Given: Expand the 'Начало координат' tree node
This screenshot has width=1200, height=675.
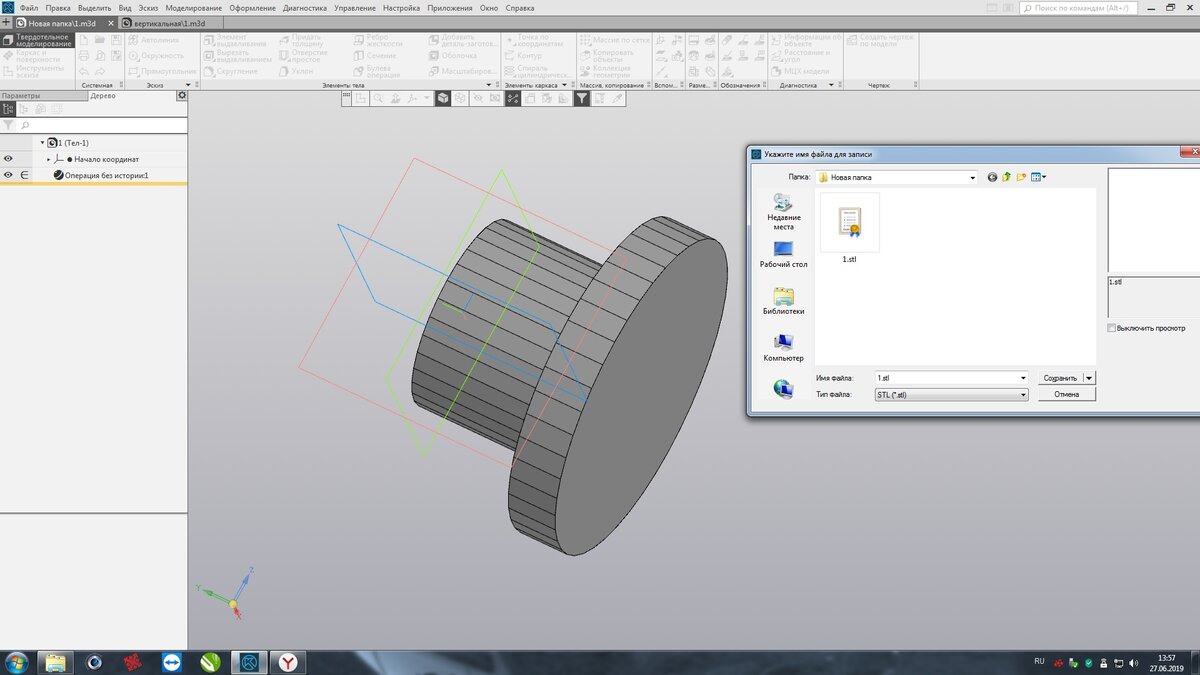Looking at the screenshot, I should [48, 159].
